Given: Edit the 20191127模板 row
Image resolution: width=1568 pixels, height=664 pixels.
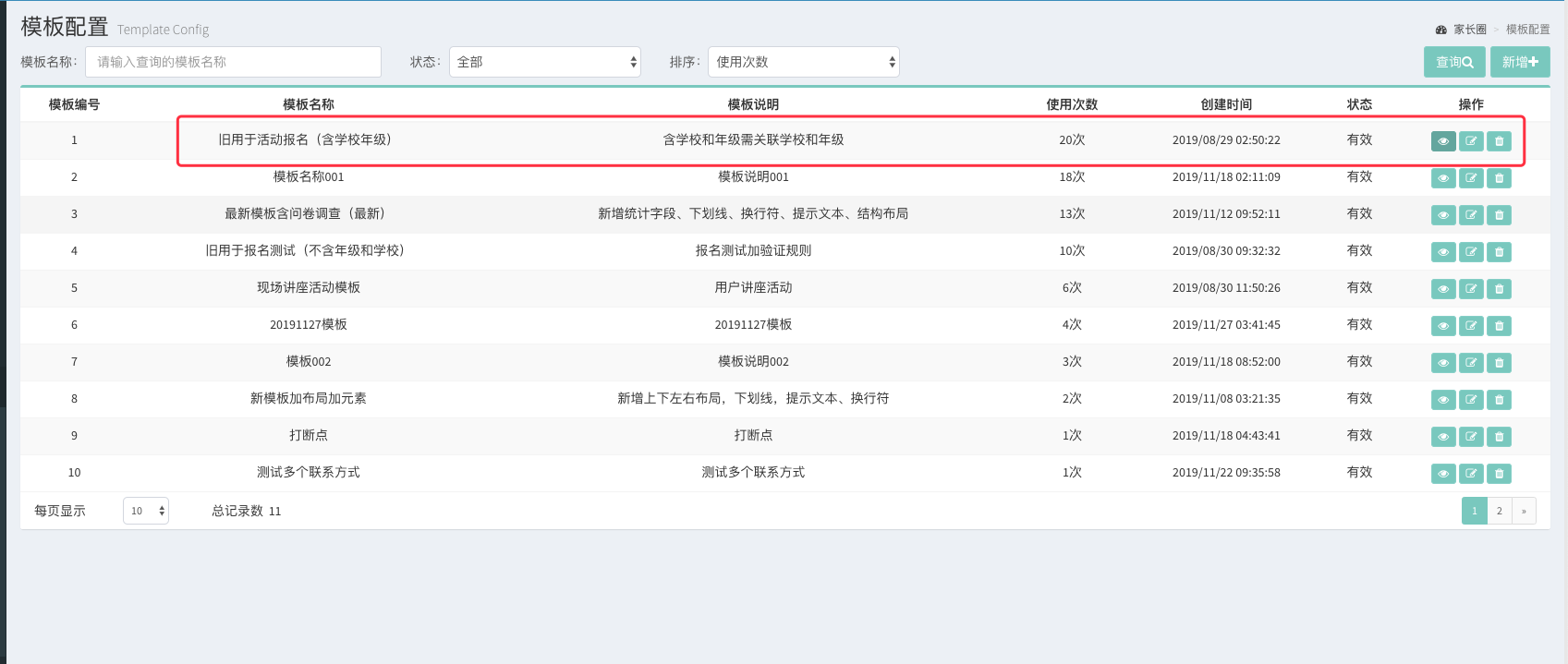Looking at the screenshot, I should (1471, 326).
